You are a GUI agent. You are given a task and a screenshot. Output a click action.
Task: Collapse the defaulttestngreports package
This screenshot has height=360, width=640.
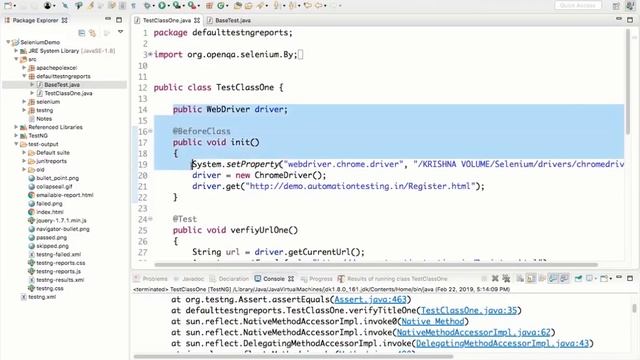point(24,76)
